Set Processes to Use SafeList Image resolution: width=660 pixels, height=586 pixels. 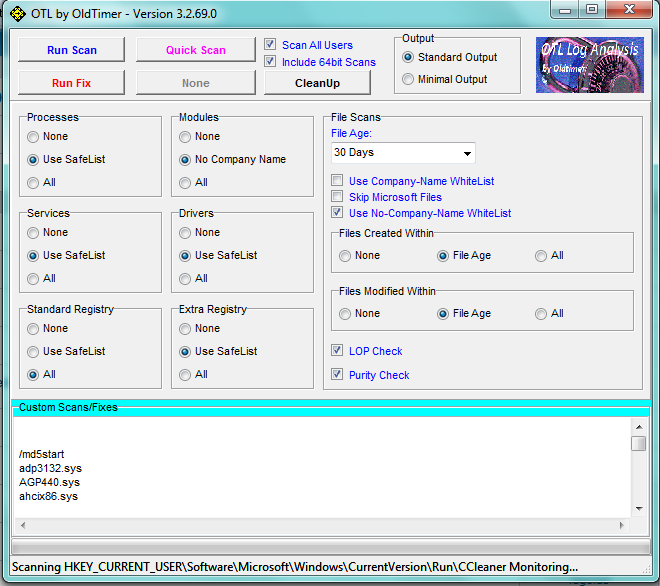33,160
